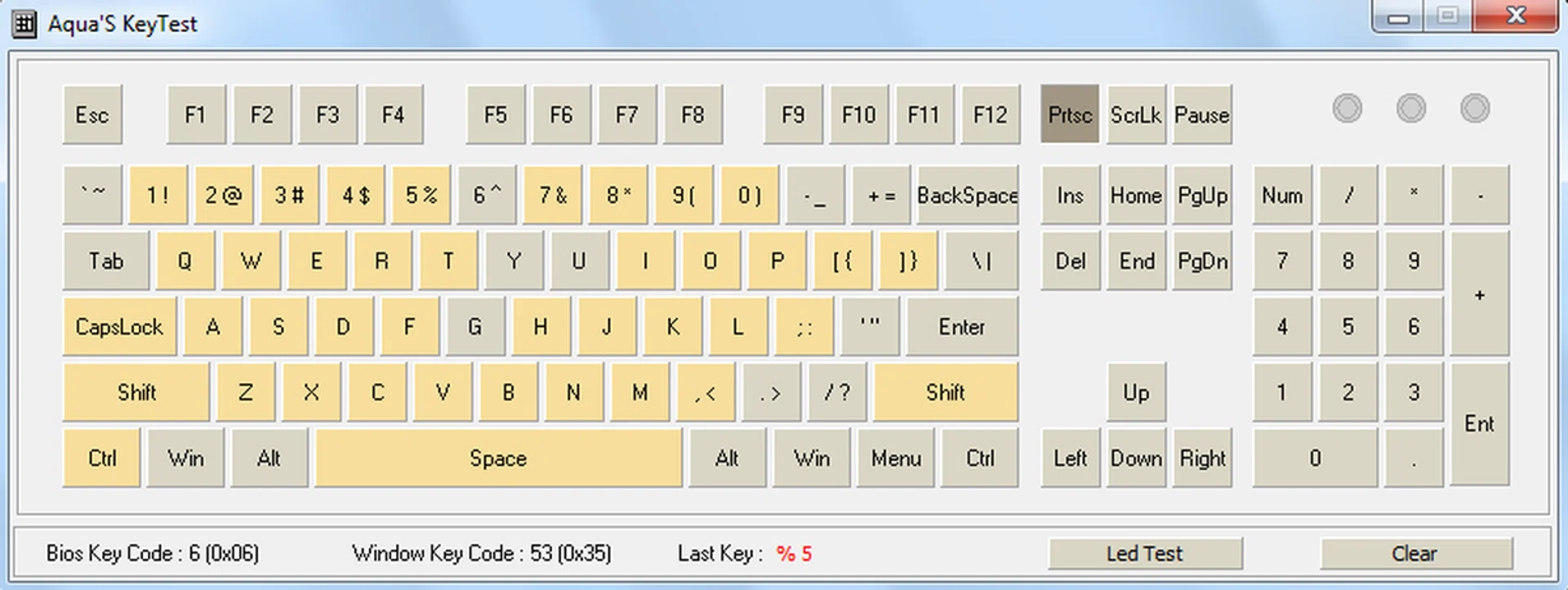
Task: Click the Menu key
Action: tap(896, 458)
